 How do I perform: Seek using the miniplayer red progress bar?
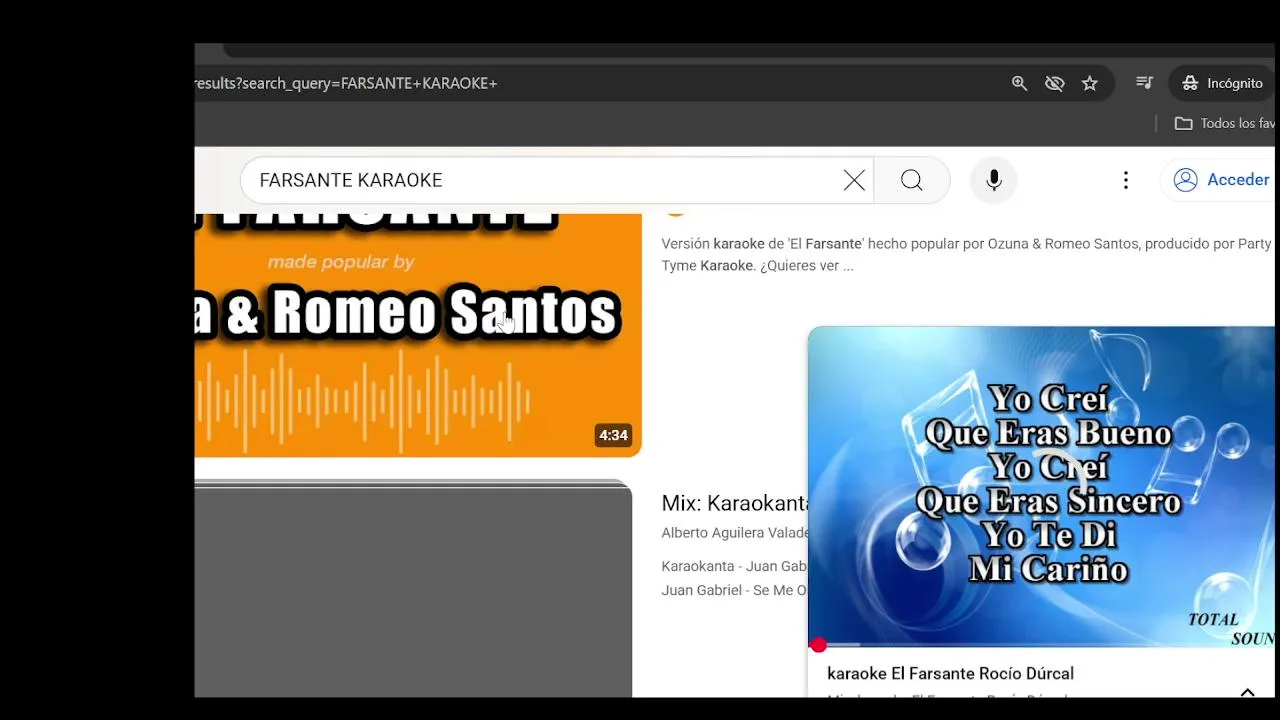click(1041, 645)
